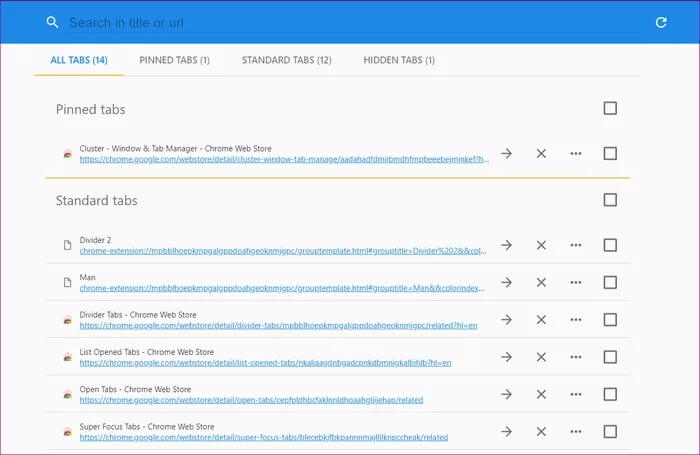This screenshot has height=455, width=700.
Task: Click the favicon beside Divider Tabs title
Action: tap(67, 320)
